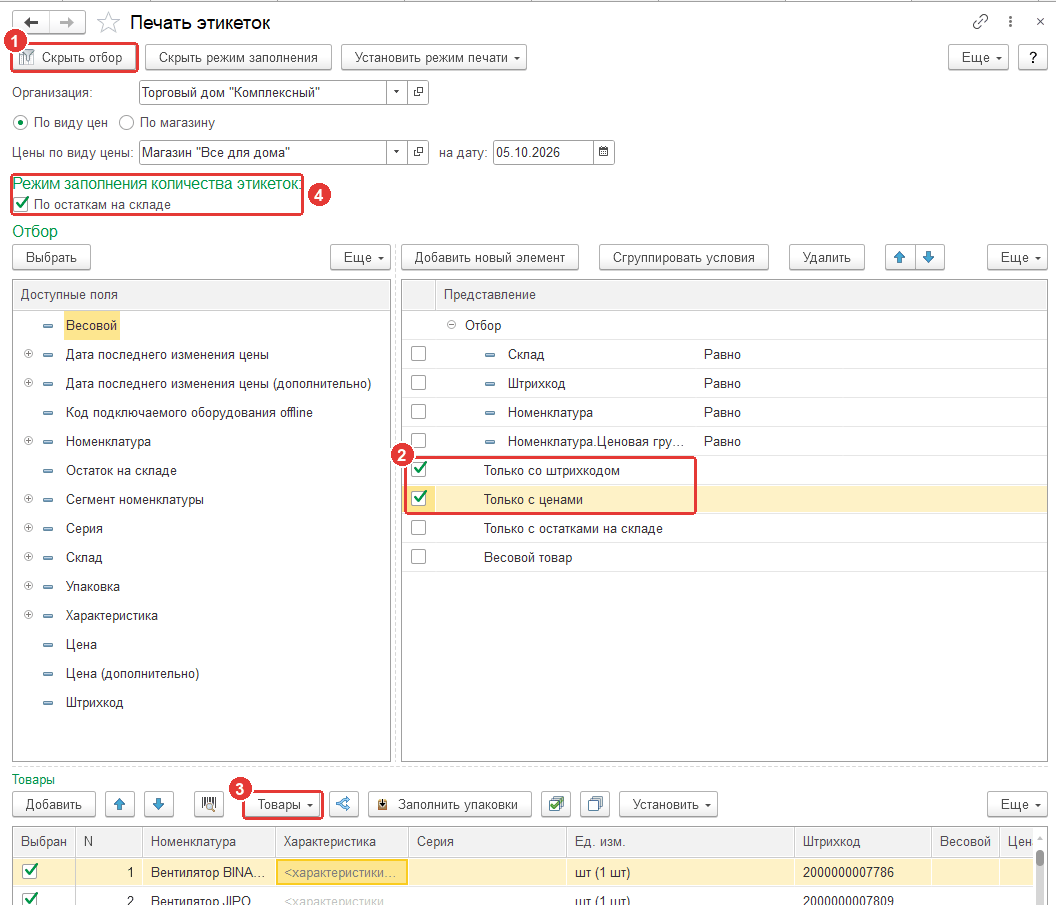Open help with the question mark button
Viewport: 1056px width, 910px height.
1032,57
